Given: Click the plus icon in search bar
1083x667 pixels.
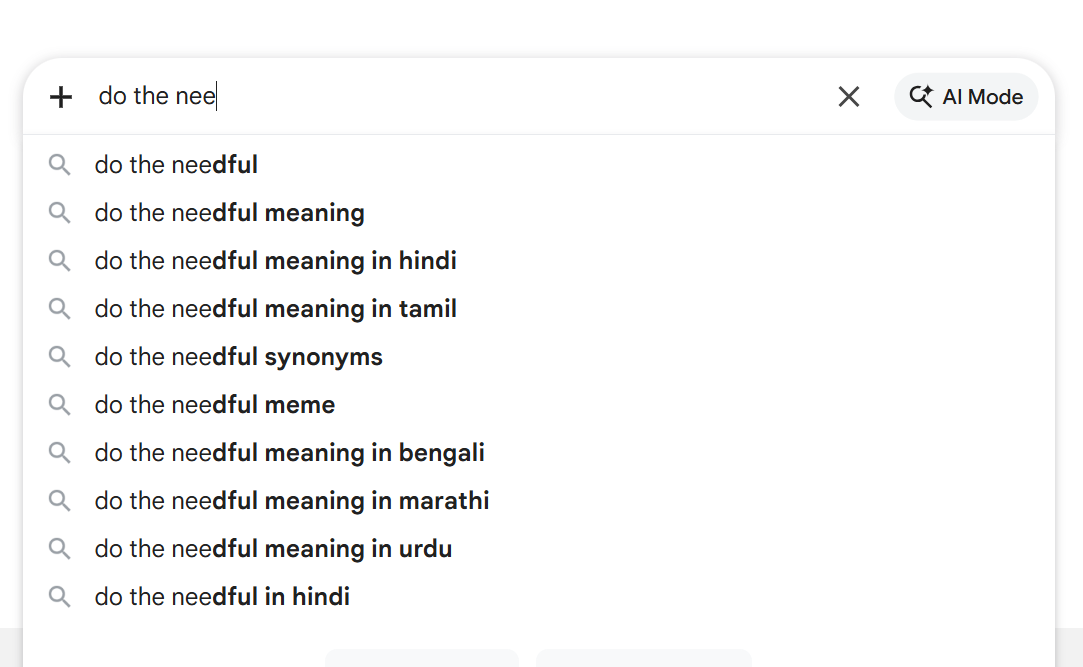Looking at the screenshot, I should (61, 97).
